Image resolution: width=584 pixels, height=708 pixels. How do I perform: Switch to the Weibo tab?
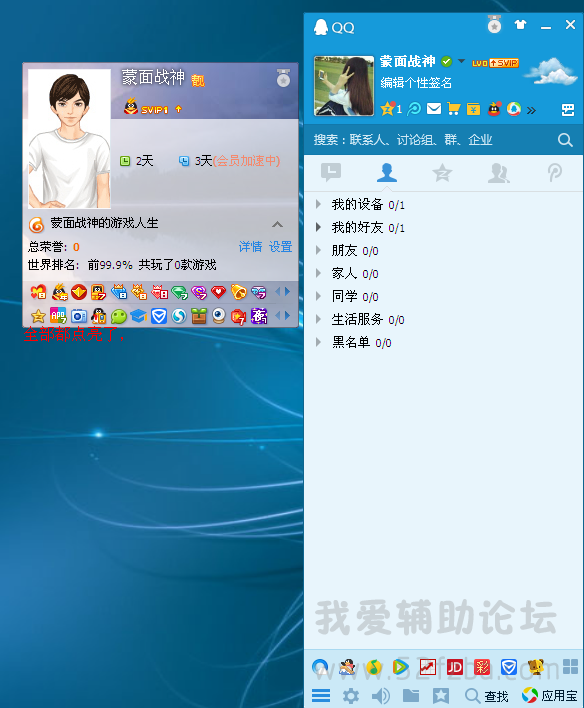[x=555, y=172]
